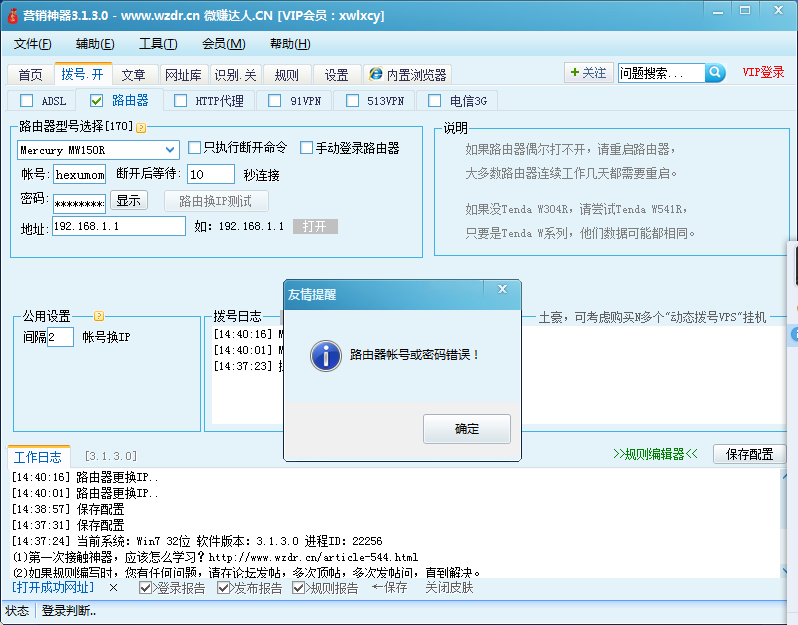
Task: Enable the HTTP代理 checkbox
Action: [181, 101]
